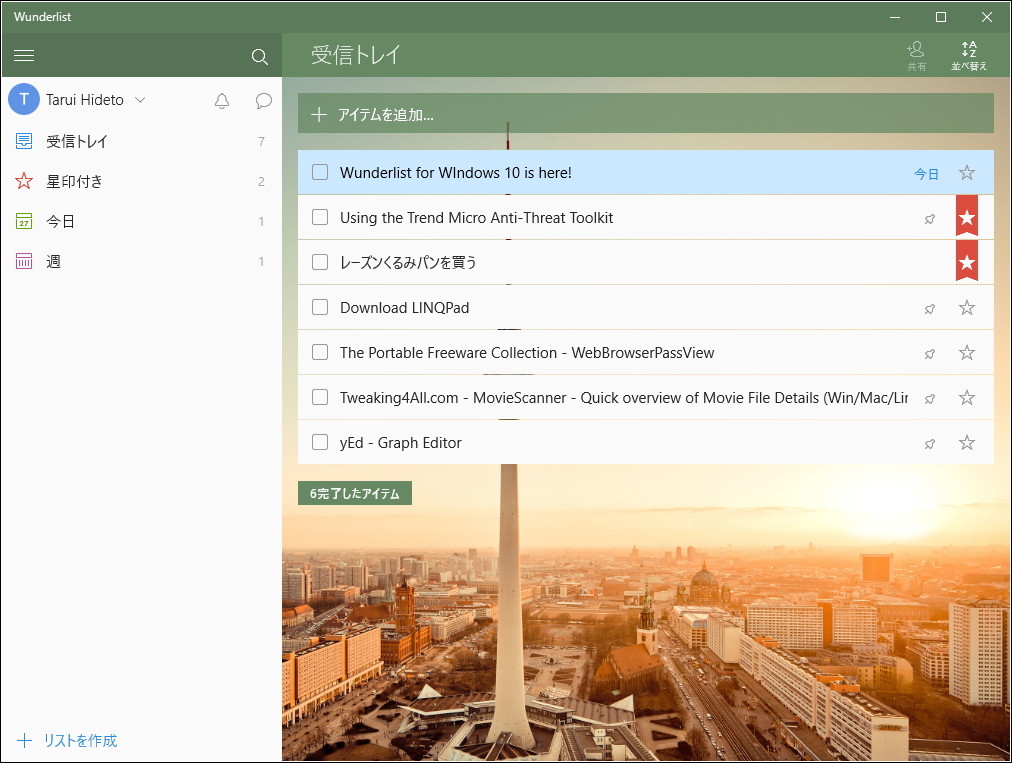The height and width of the screenshot is (763, 1012).
Task: Check off Using the Trend Micro Anti-Threat Toolkit
Action: point(320,218)
